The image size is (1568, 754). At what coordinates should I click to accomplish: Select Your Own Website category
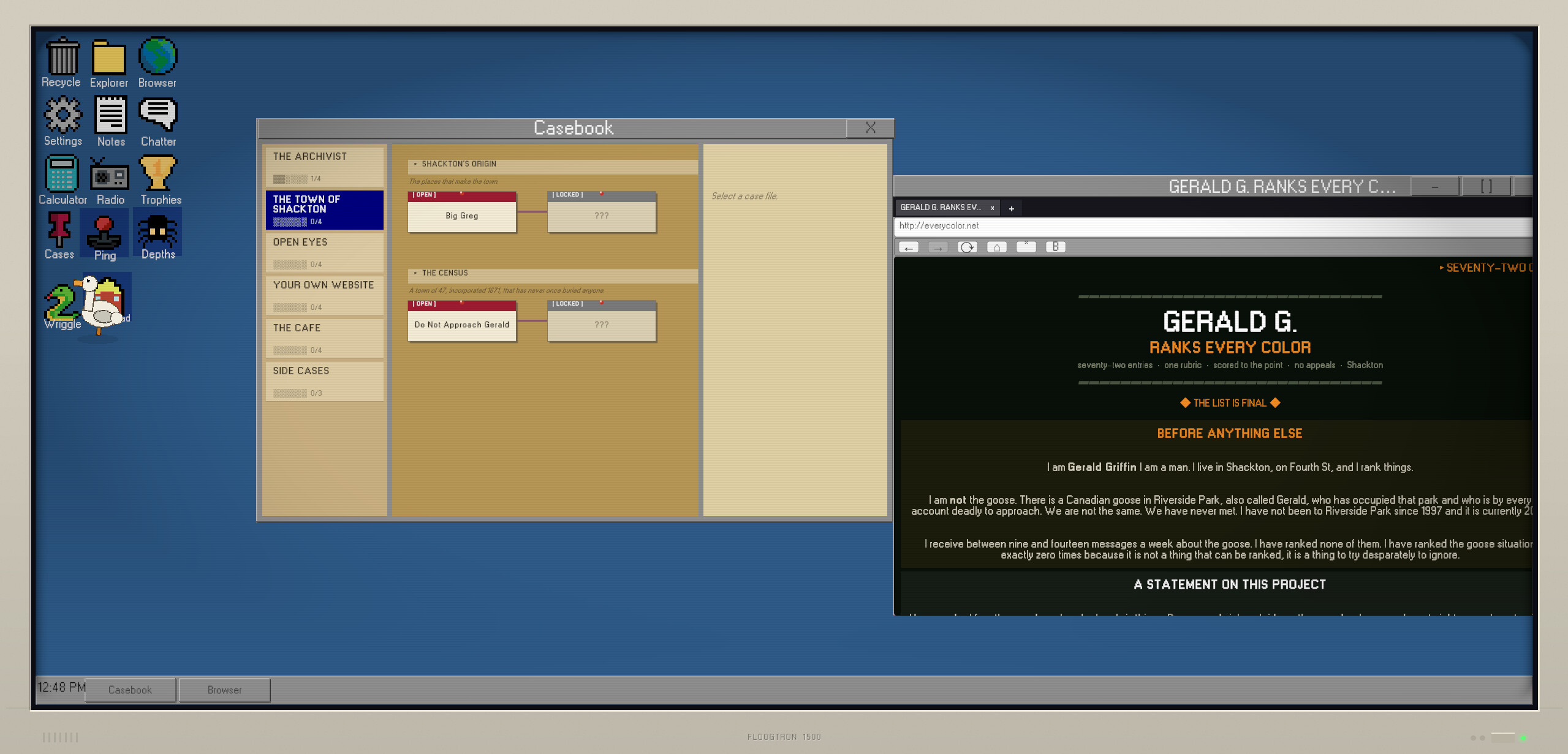tap(325, 295)
